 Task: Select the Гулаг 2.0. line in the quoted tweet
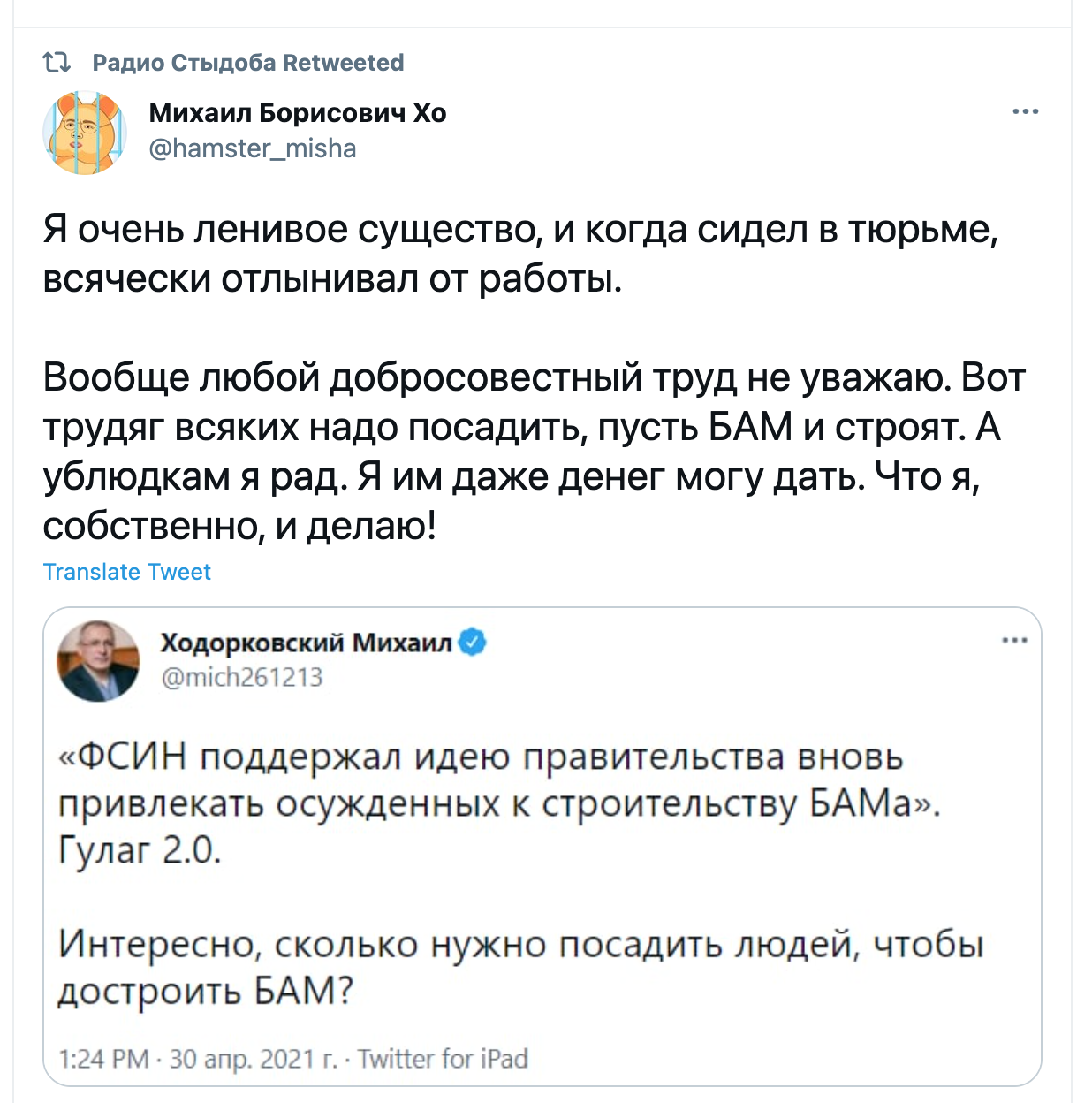pos(140,850)
